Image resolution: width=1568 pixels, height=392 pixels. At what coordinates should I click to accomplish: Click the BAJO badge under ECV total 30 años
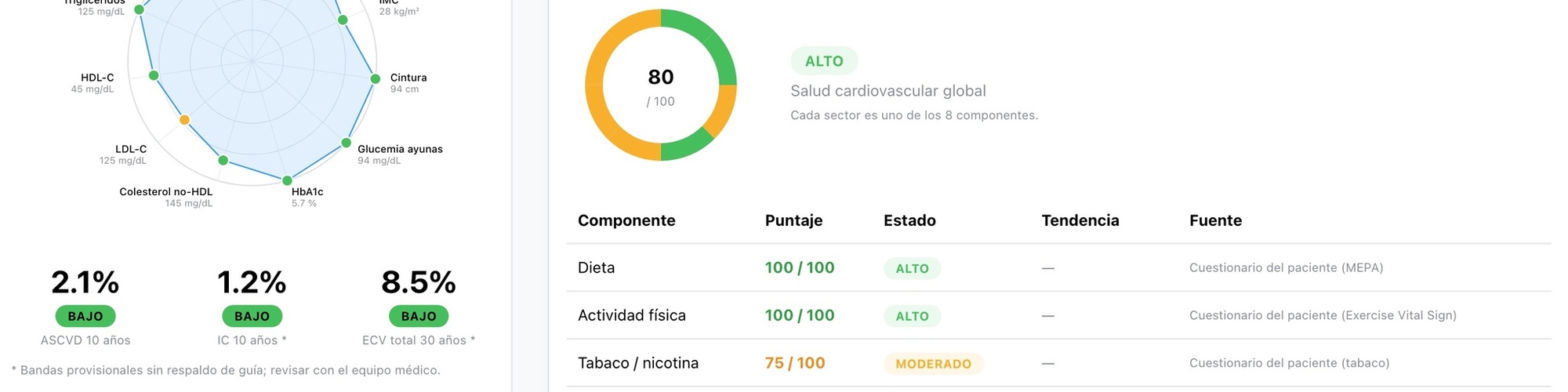coord(419,316)
